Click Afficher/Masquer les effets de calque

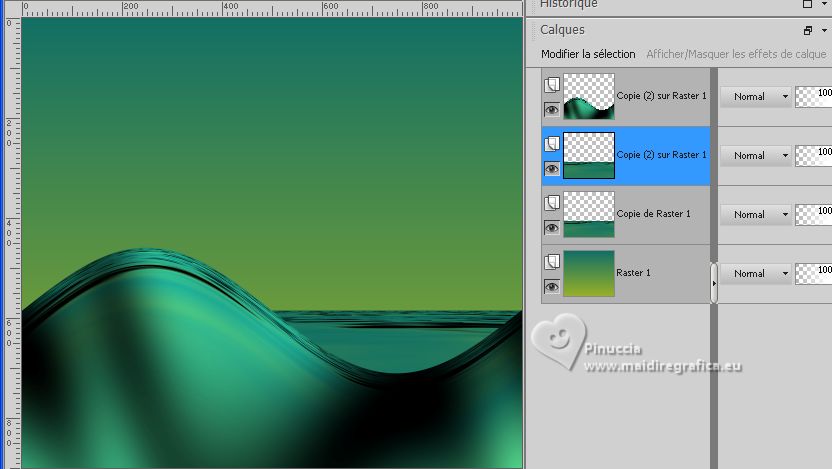[736, 54]
